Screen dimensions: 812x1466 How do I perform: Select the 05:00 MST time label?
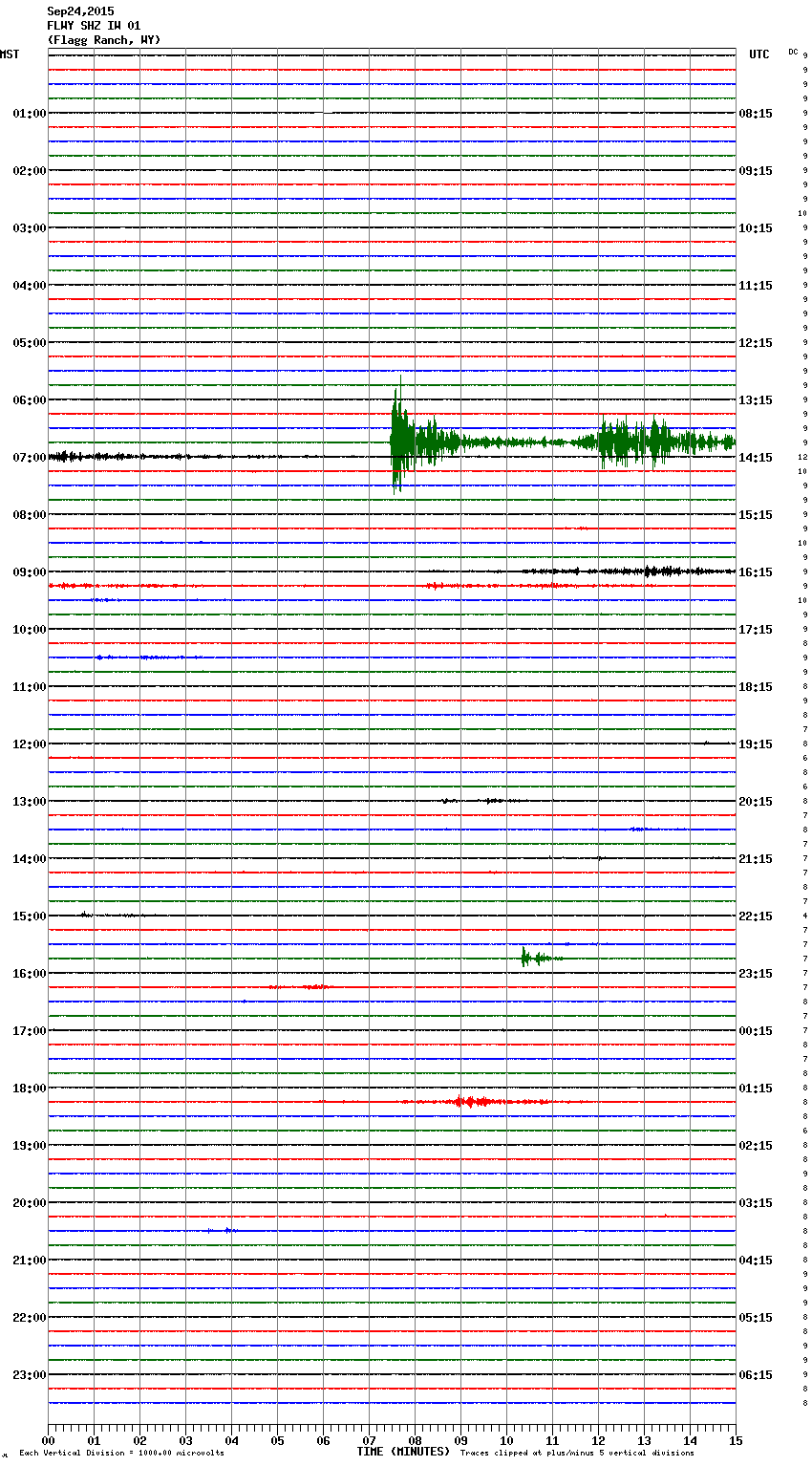pyautogui.click(x=29, y=343)
